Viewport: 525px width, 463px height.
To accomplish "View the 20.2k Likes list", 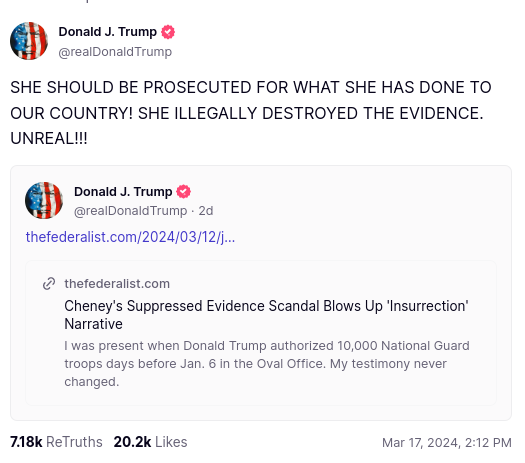I will click(x=150, y=442).
